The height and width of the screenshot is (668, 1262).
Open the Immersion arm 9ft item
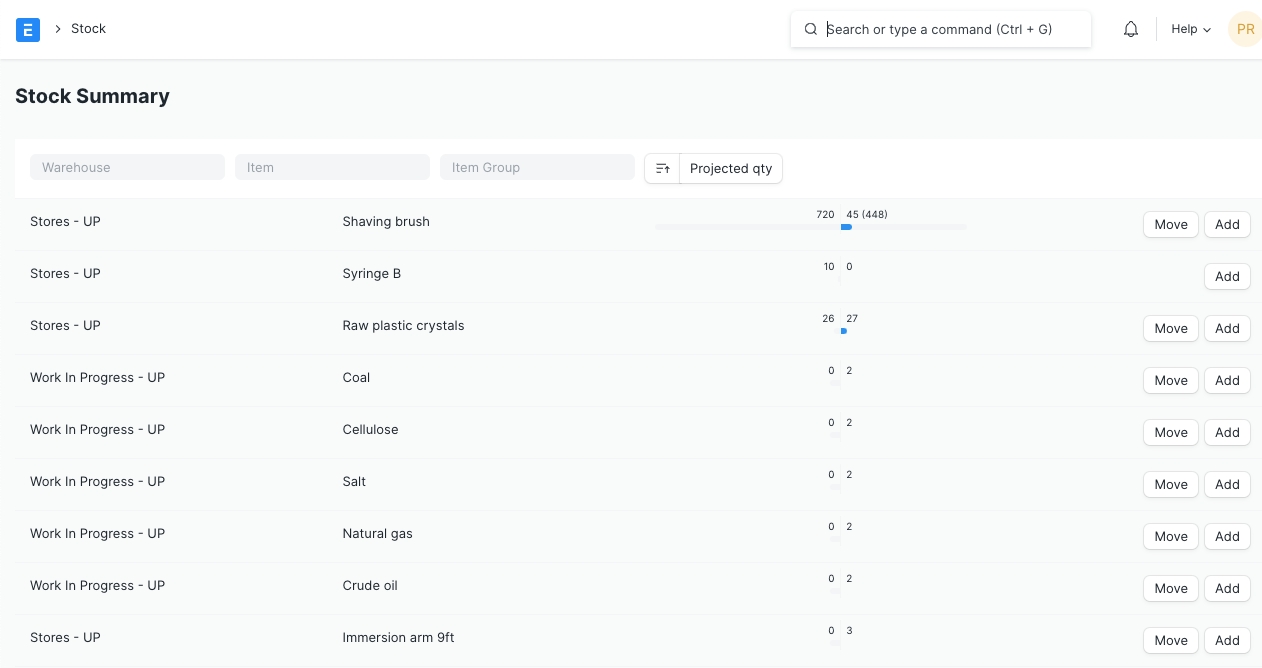point(398,637)
